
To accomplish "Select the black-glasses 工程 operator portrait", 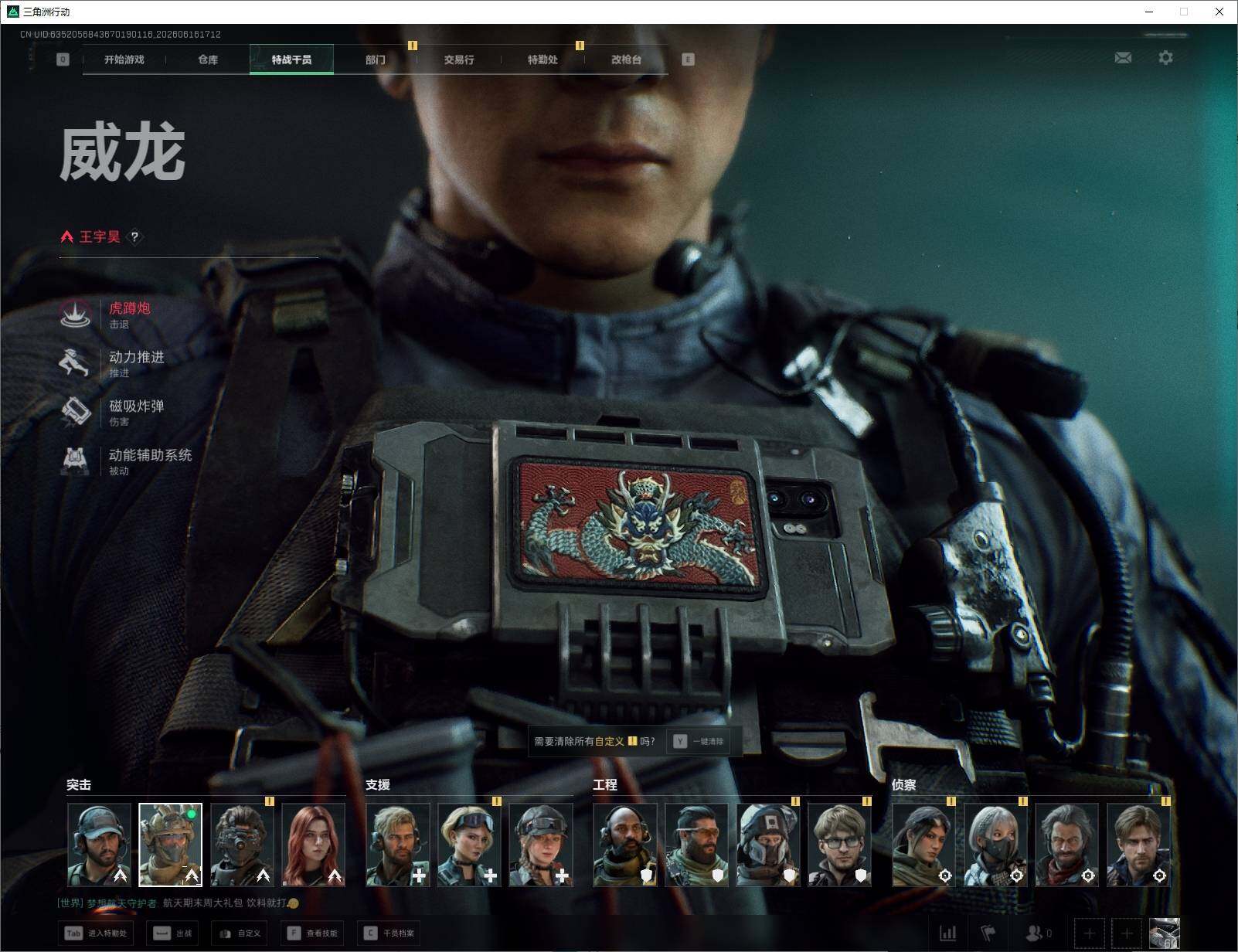I will point(839,845).
